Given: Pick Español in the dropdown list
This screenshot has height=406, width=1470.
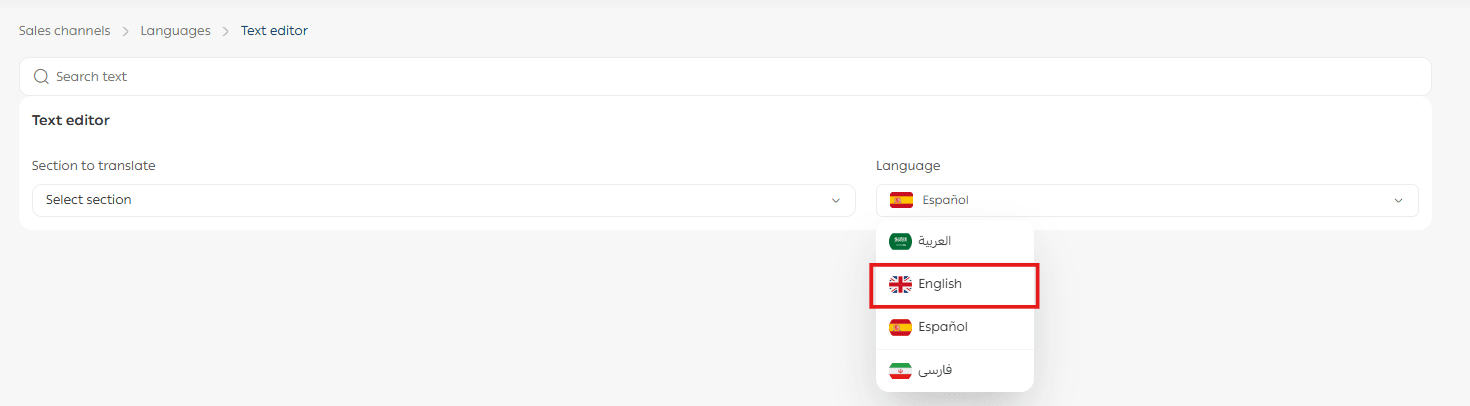Looking at the screenshot, I should [942, 327].
